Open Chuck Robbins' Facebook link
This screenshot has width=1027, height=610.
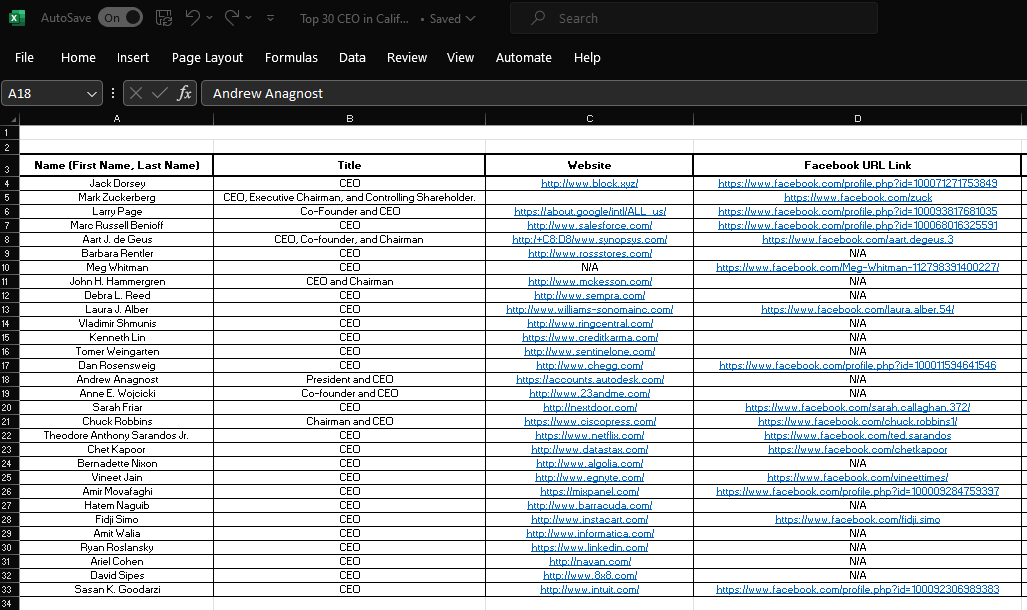[x=857, y=421]
